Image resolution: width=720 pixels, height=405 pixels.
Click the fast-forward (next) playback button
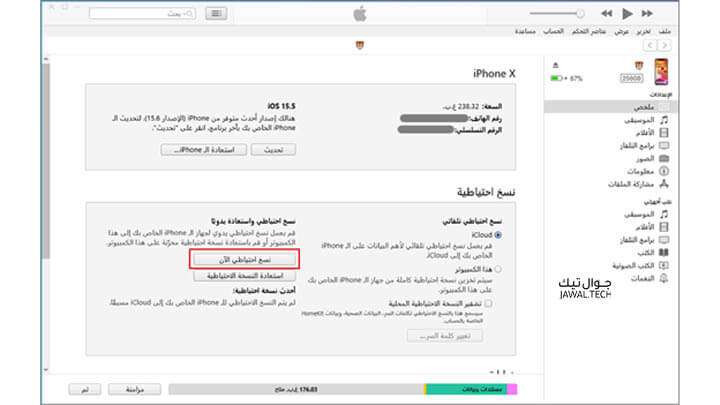647,14
